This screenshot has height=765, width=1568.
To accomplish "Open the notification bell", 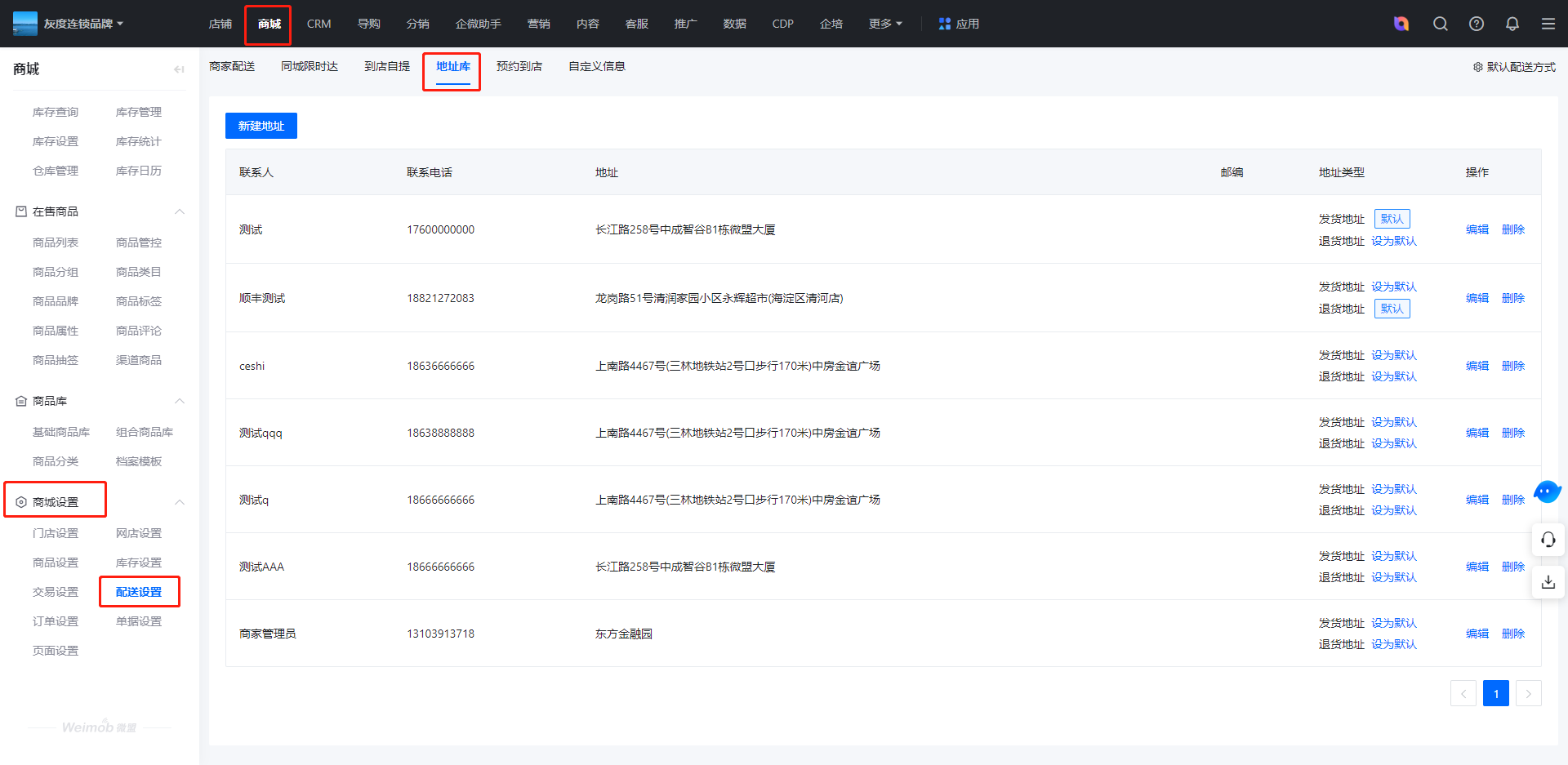I will click(x=1512, y=24).
